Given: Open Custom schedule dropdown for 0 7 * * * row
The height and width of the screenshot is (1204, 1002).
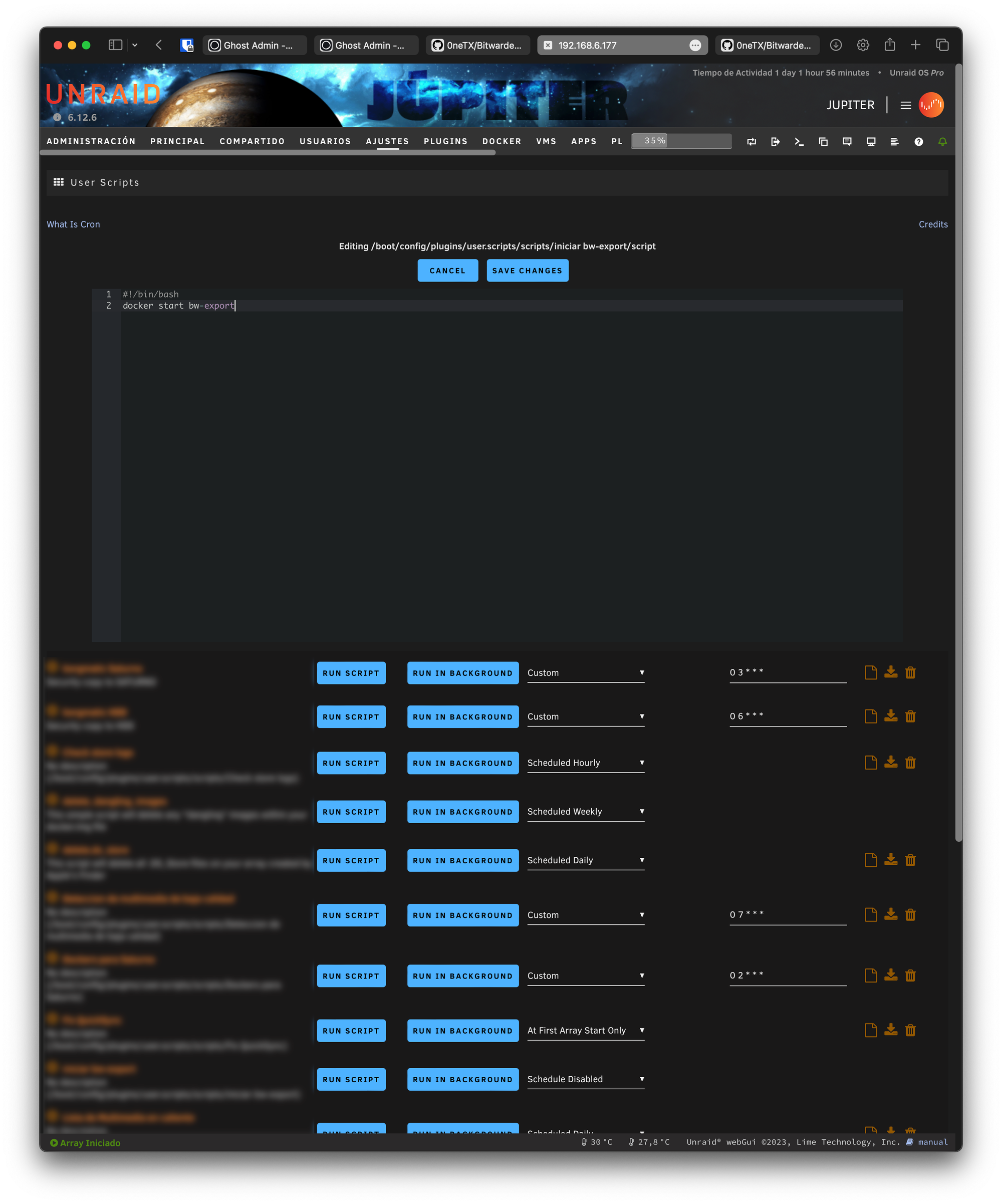Looking at the screenshot, I should point(586,915).
